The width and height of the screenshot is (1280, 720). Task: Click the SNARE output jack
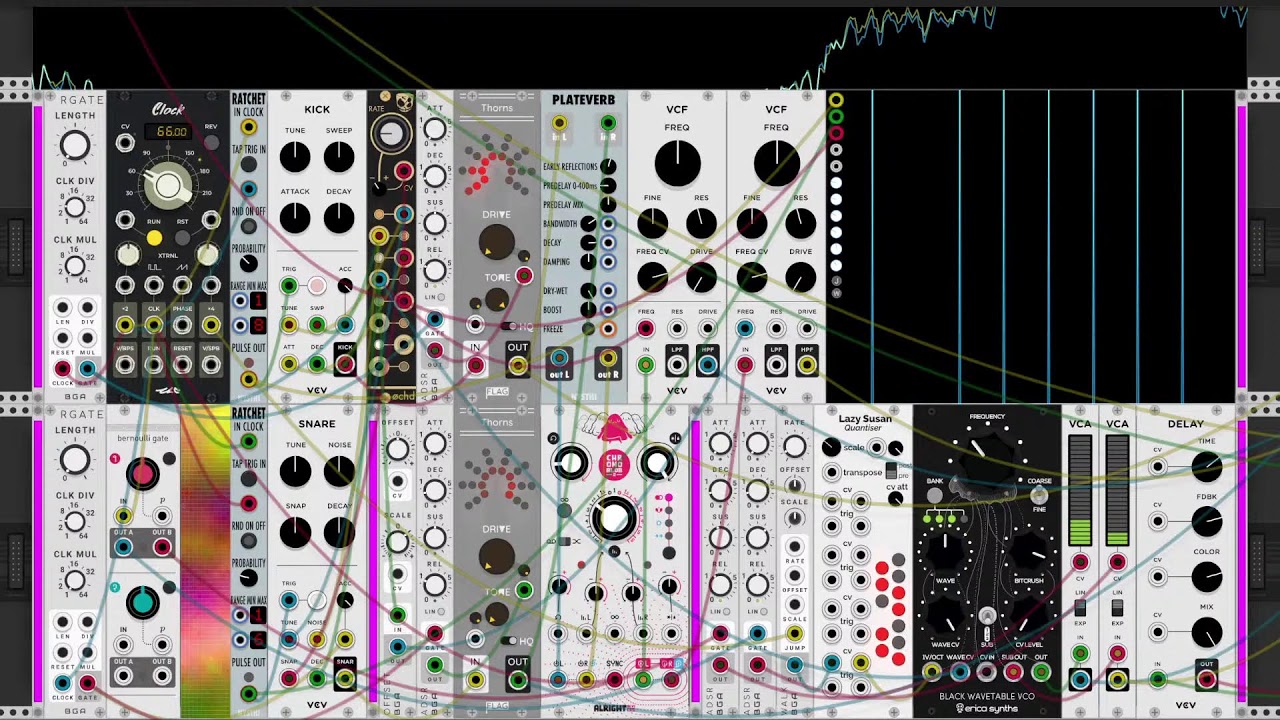(345, 679)
